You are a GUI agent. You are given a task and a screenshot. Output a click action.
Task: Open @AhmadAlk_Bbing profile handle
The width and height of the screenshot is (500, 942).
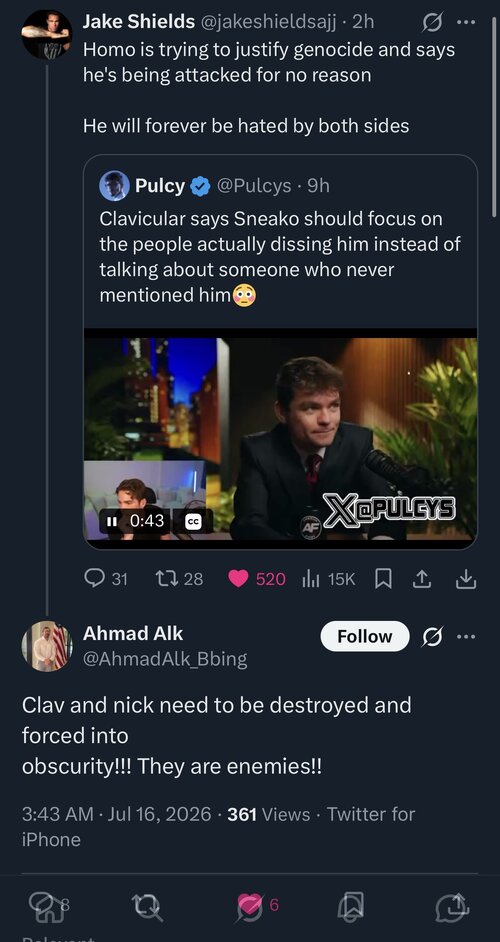coord(165,659)
